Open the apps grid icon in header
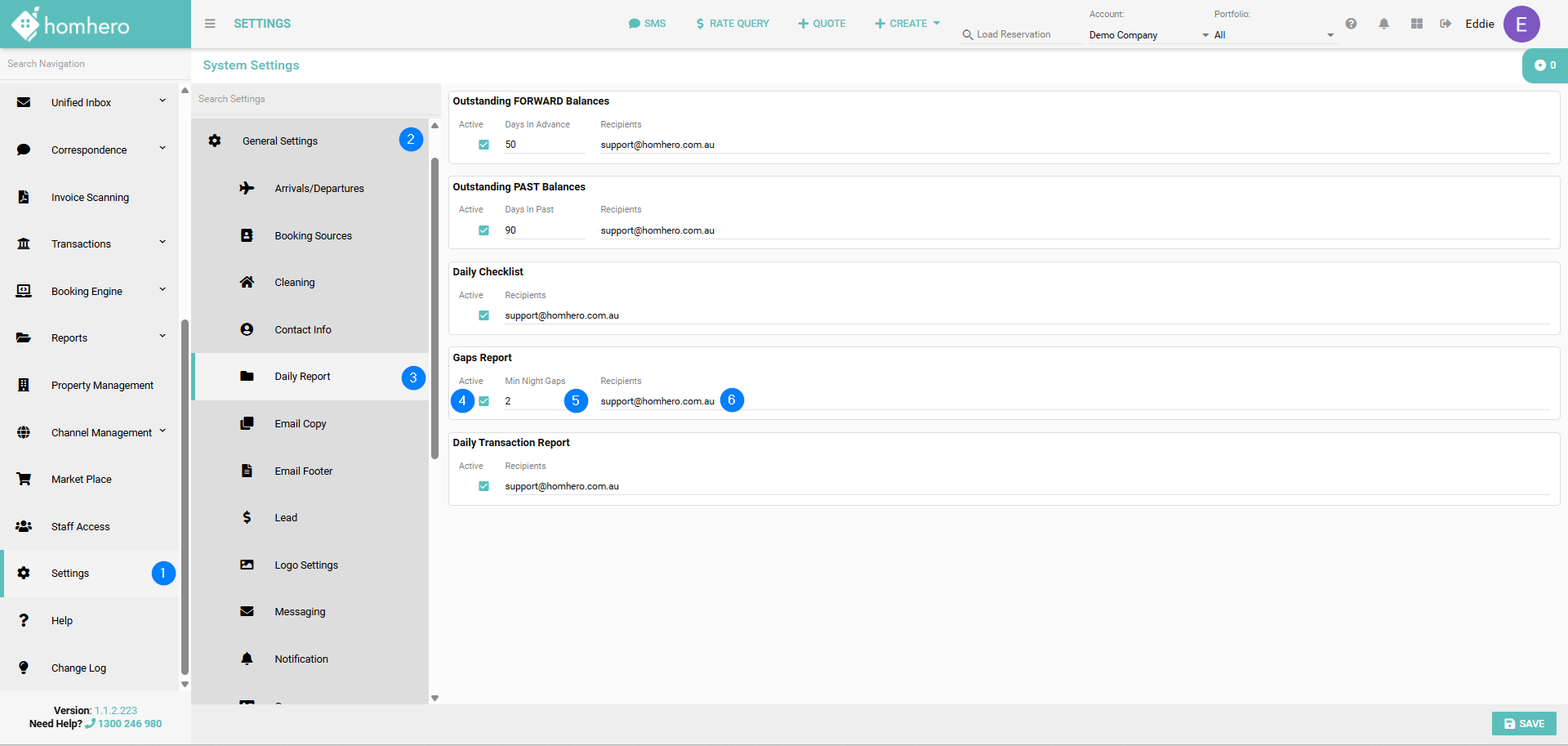This screenshot has height=746, width=1568. pyautogui.click(x=1416, y=24)
